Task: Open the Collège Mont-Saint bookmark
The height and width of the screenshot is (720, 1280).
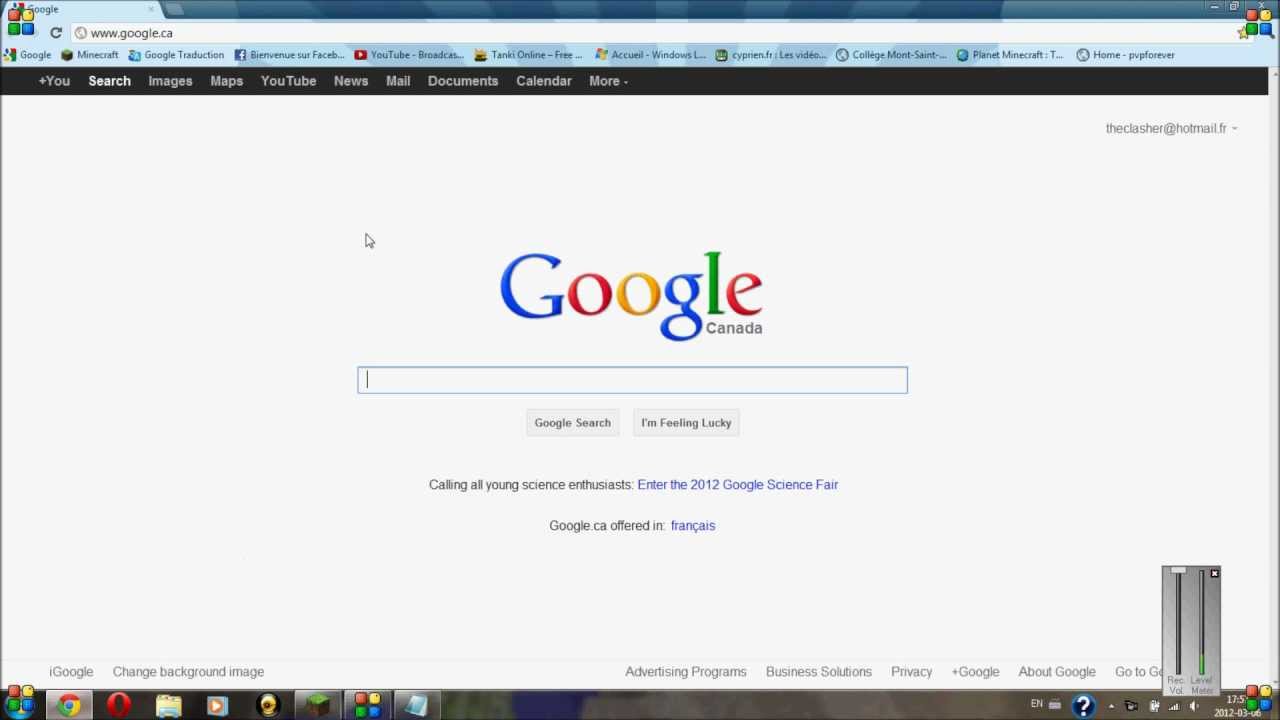Action: click(891, 55)
